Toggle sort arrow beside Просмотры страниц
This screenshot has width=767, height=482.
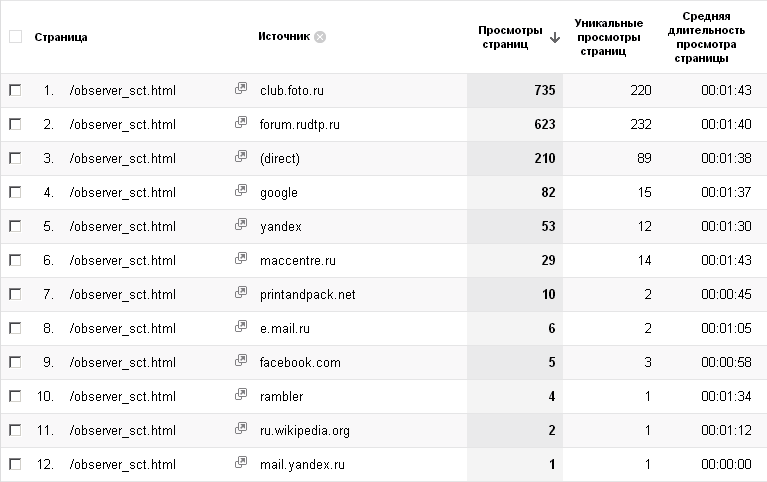(555, 38)
